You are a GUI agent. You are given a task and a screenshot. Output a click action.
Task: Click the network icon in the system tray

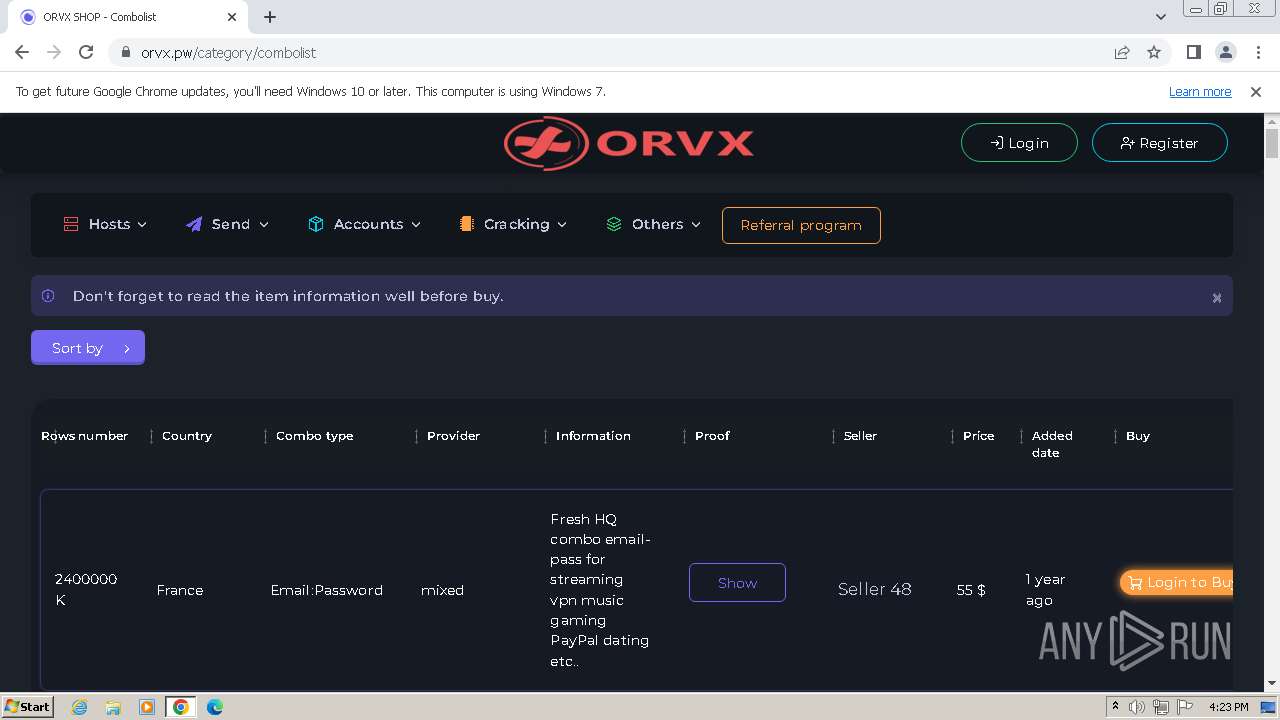tap(1161, 707)
